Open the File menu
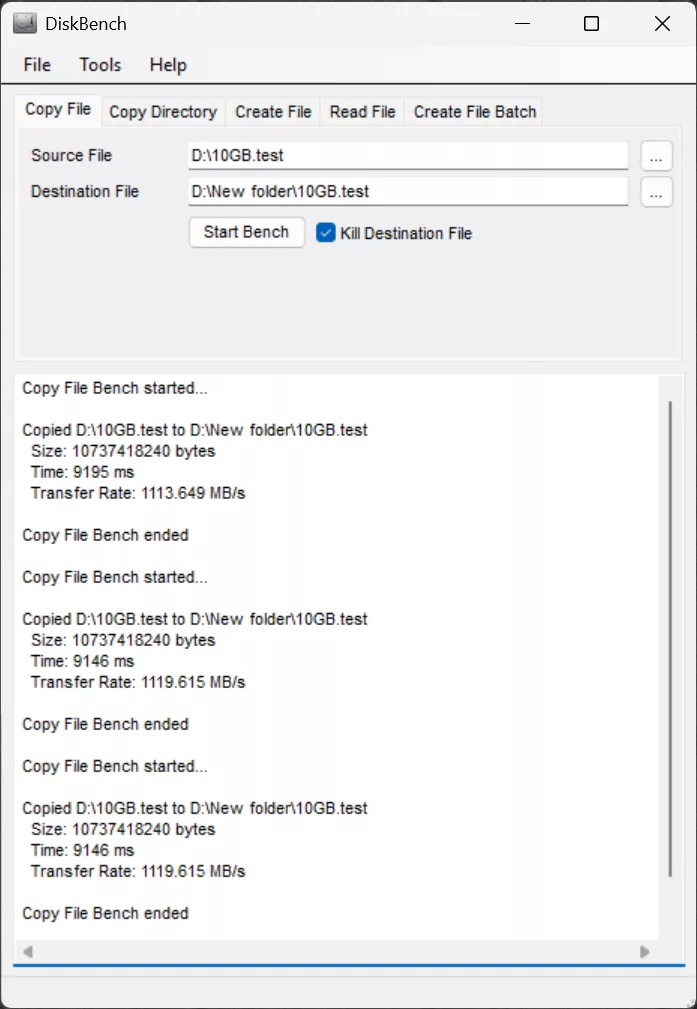The height and width of the screenshot is (1009, 697). click(37, 65)
